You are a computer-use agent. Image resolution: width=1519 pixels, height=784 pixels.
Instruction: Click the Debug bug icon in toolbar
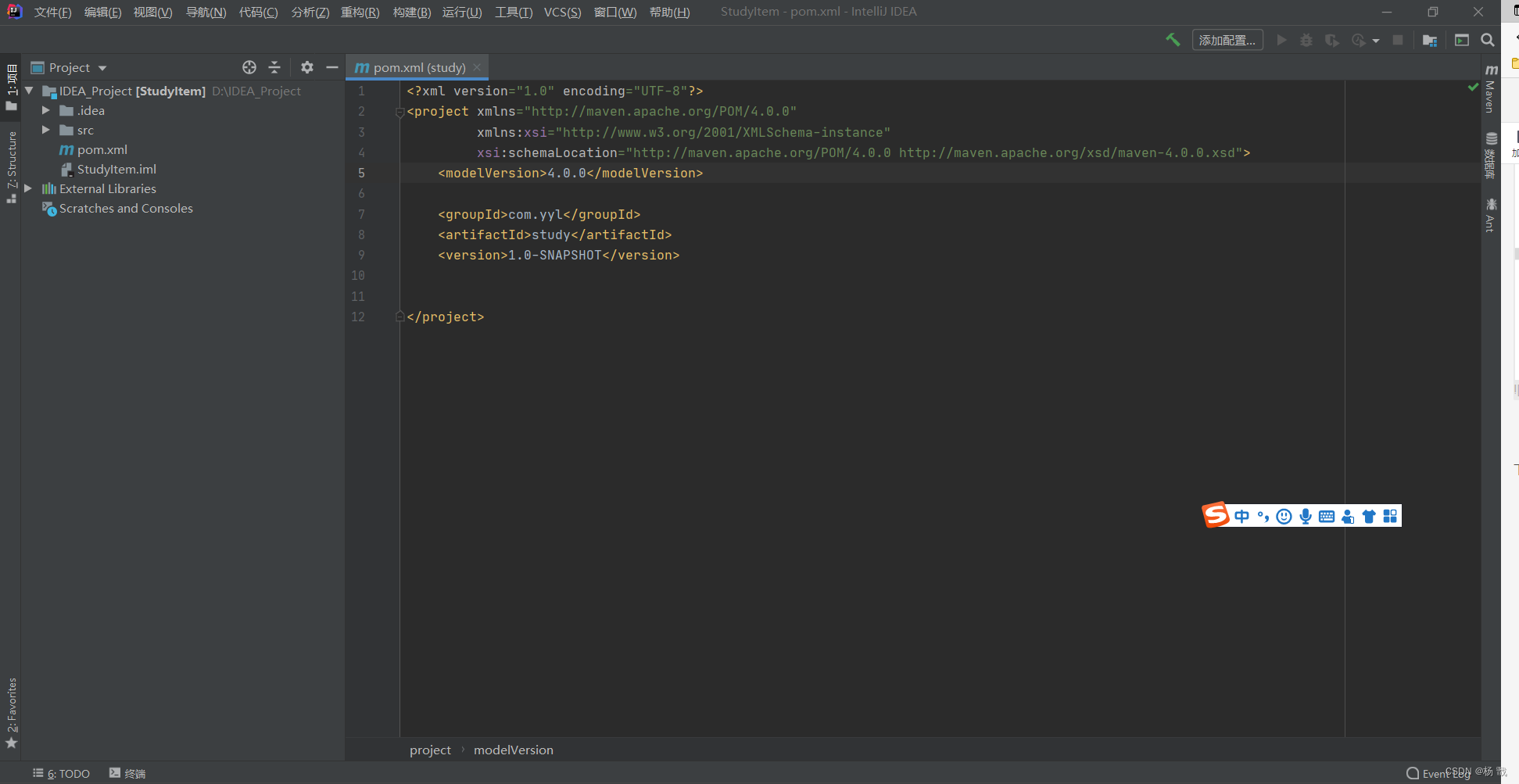tap(1306, 40)
